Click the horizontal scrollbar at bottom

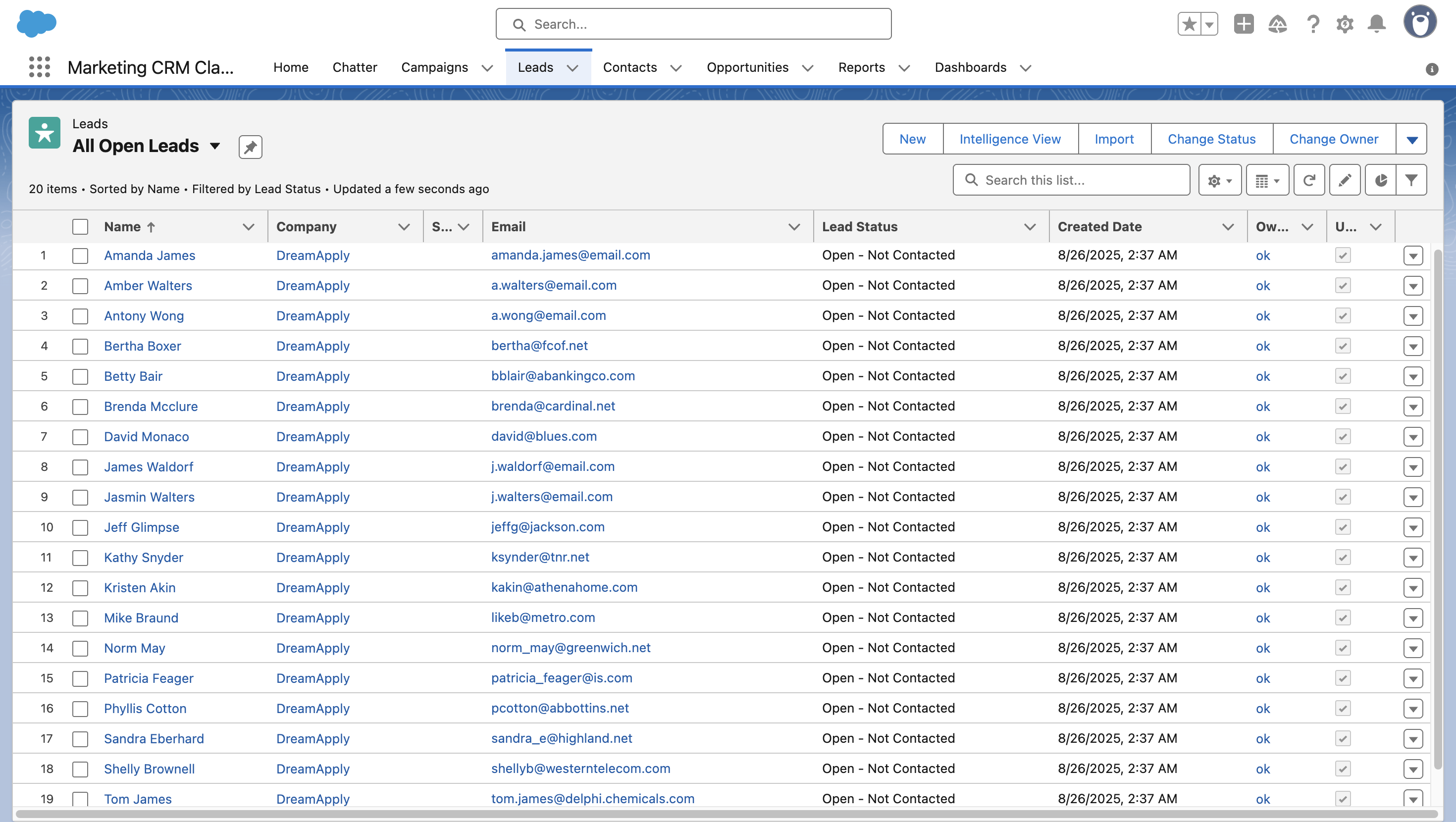(x=727, y=814)
